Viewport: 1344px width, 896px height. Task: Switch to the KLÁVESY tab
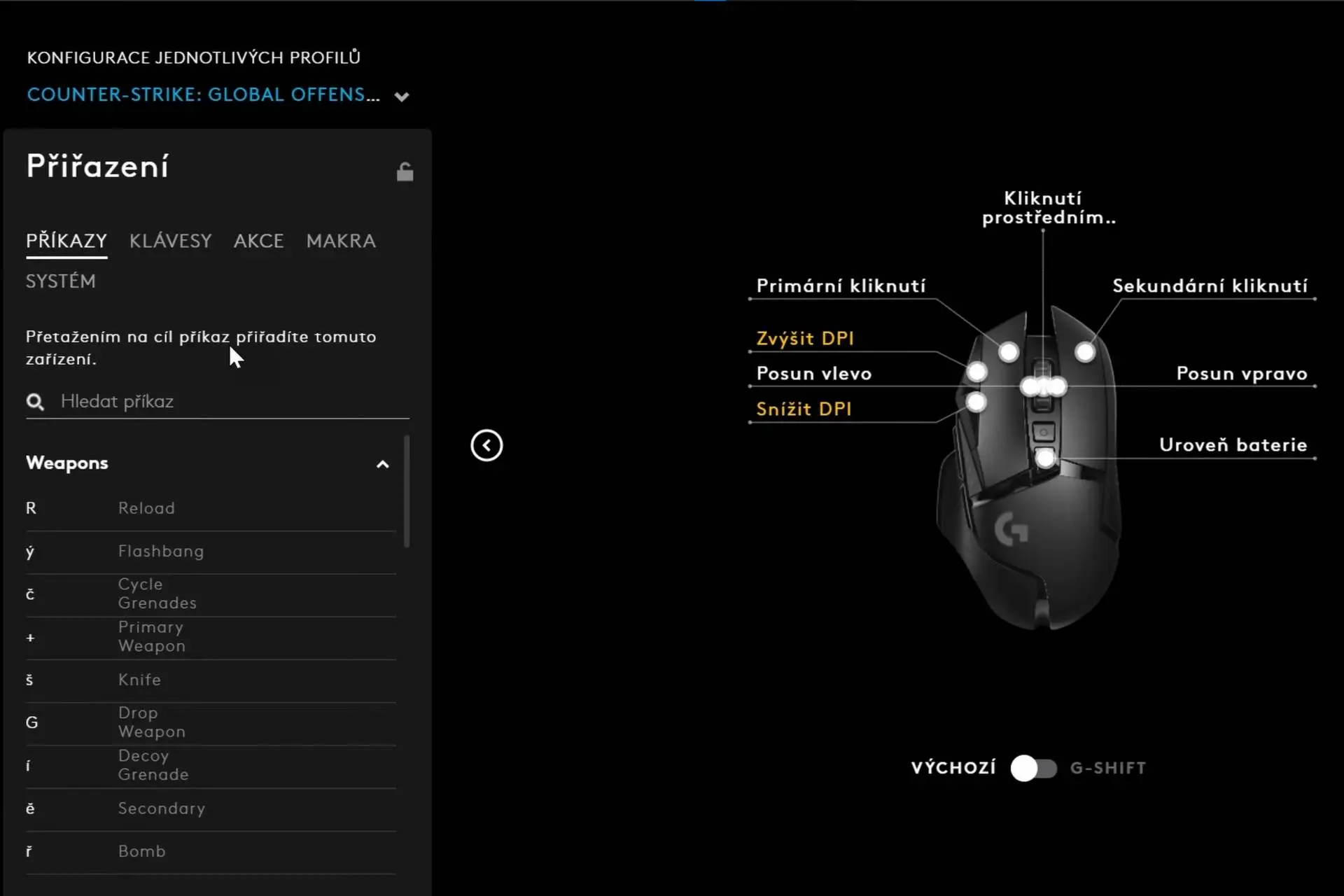click(x=170, y=241)
